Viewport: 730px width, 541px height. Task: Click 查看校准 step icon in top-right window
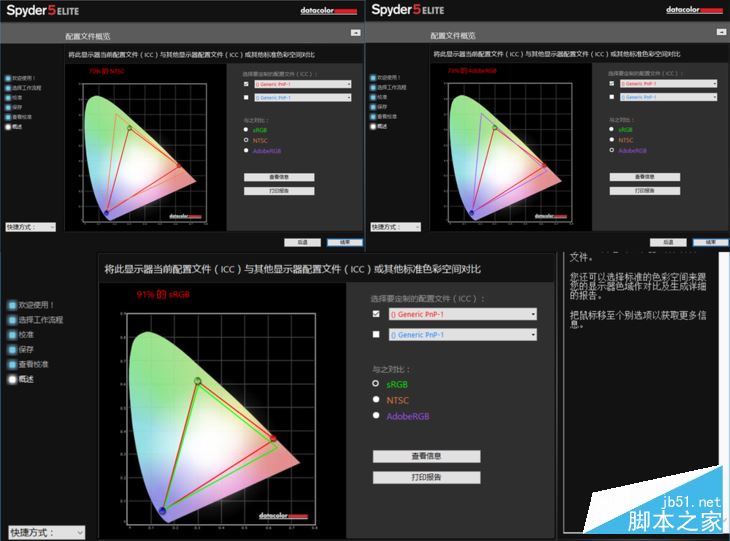[373, 116]
